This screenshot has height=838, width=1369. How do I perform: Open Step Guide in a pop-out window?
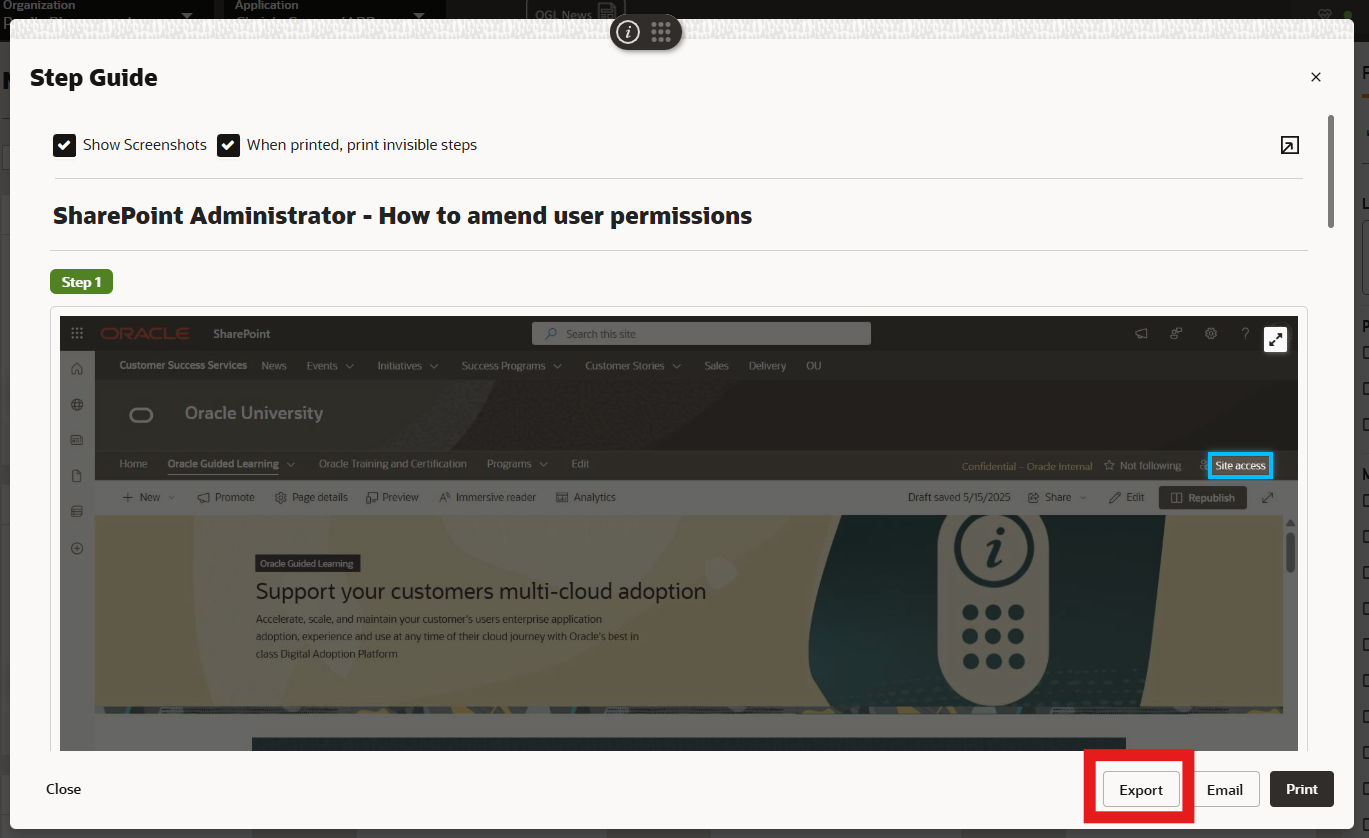pyautogui.click(x=1290, y=145)
